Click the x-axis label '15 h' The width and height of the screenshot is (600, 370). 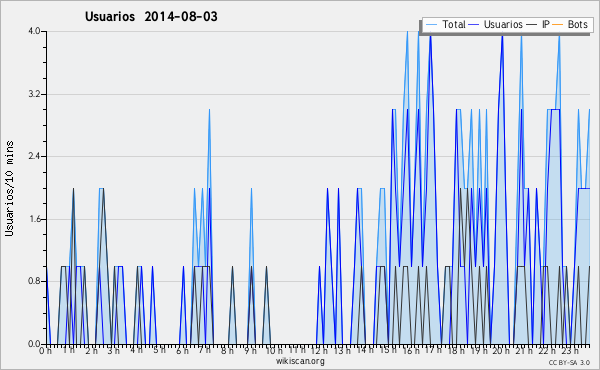[388, 350]
